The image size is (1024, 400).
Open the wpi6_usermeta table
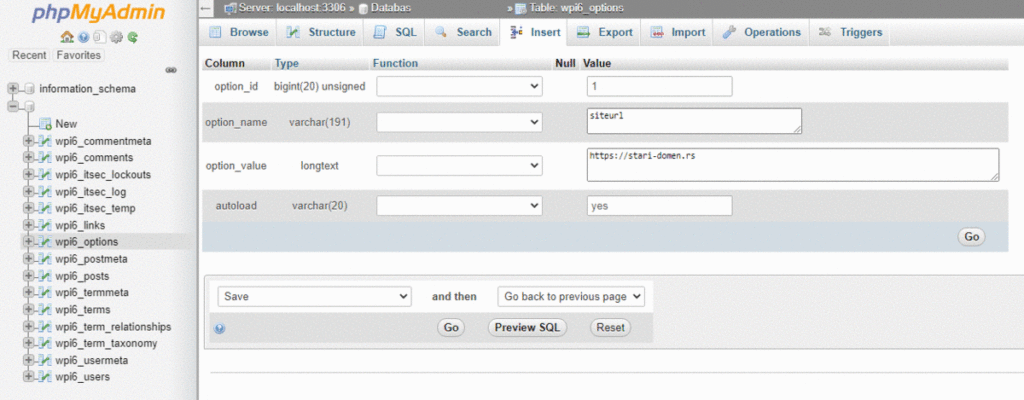click(x=91, y=360)
